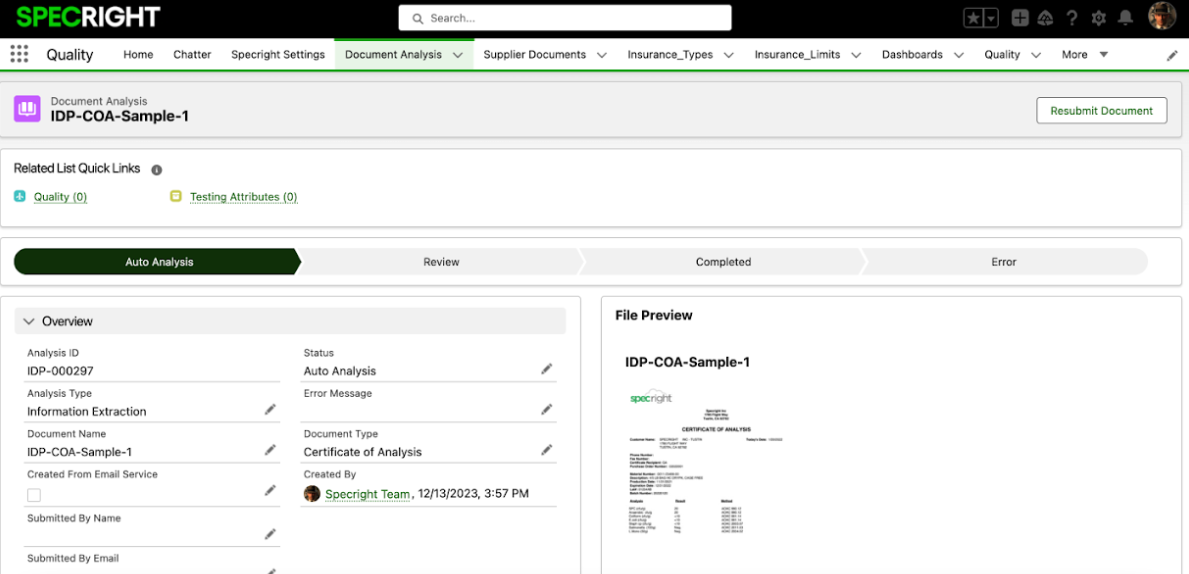Open the Dashboards tab dropdown chevron

click(958, 55)
